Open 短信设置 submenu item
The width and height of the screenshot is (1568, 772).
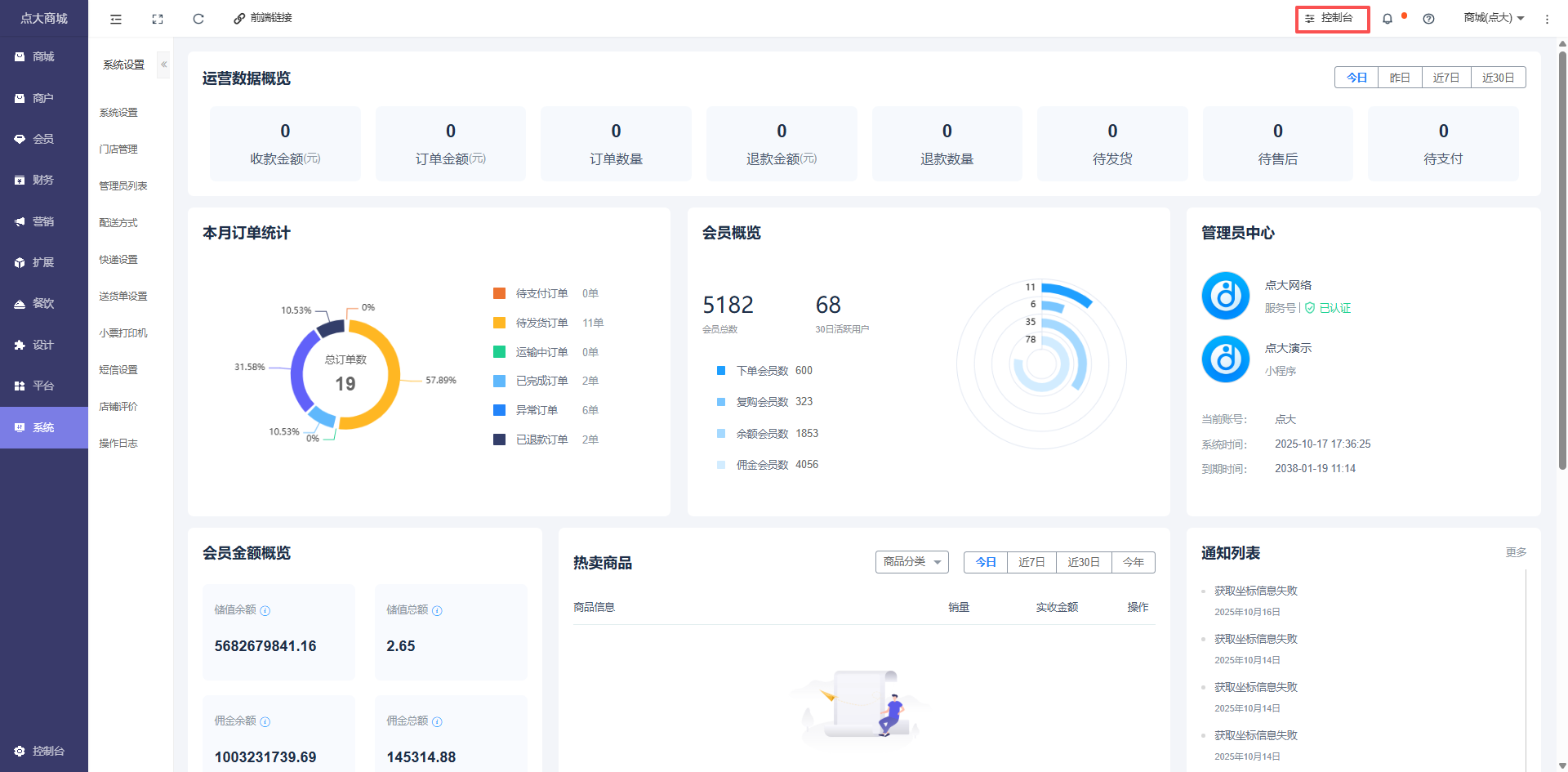(x=118, y=370)
